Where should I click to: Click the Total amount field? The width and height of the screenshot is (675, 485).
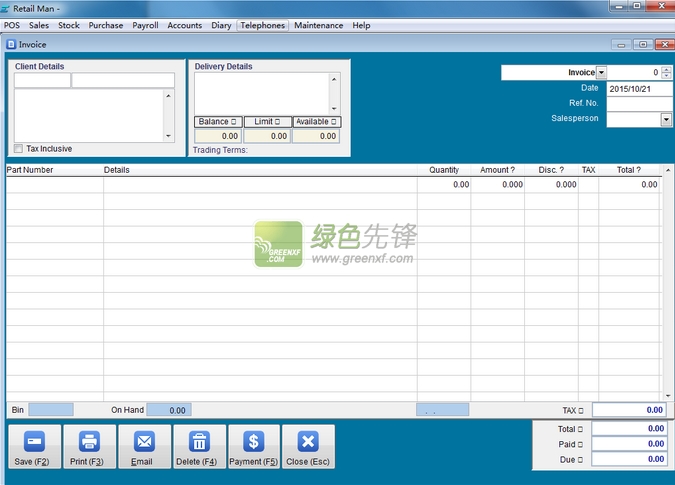629,429
